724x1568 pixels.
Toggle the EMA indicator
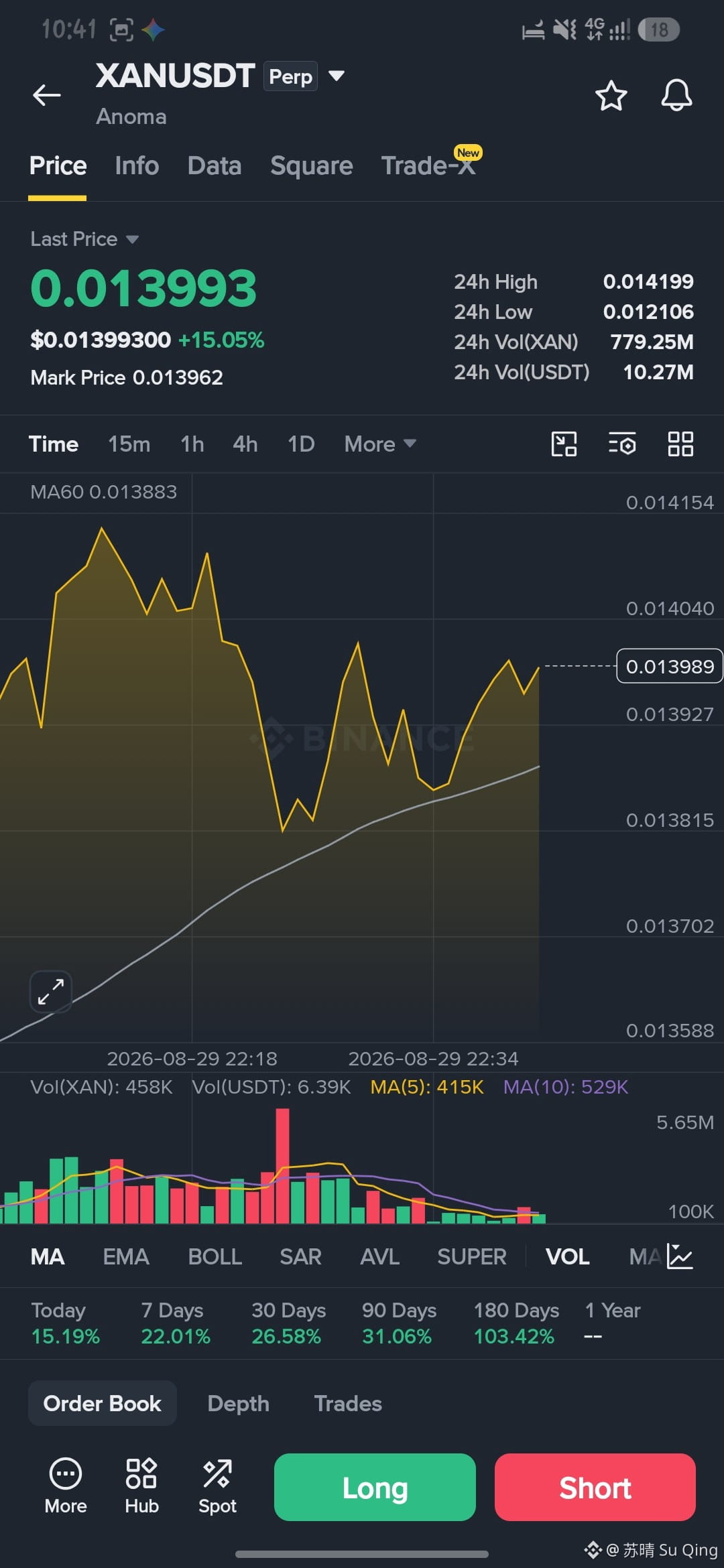(x=126, y=1256)
